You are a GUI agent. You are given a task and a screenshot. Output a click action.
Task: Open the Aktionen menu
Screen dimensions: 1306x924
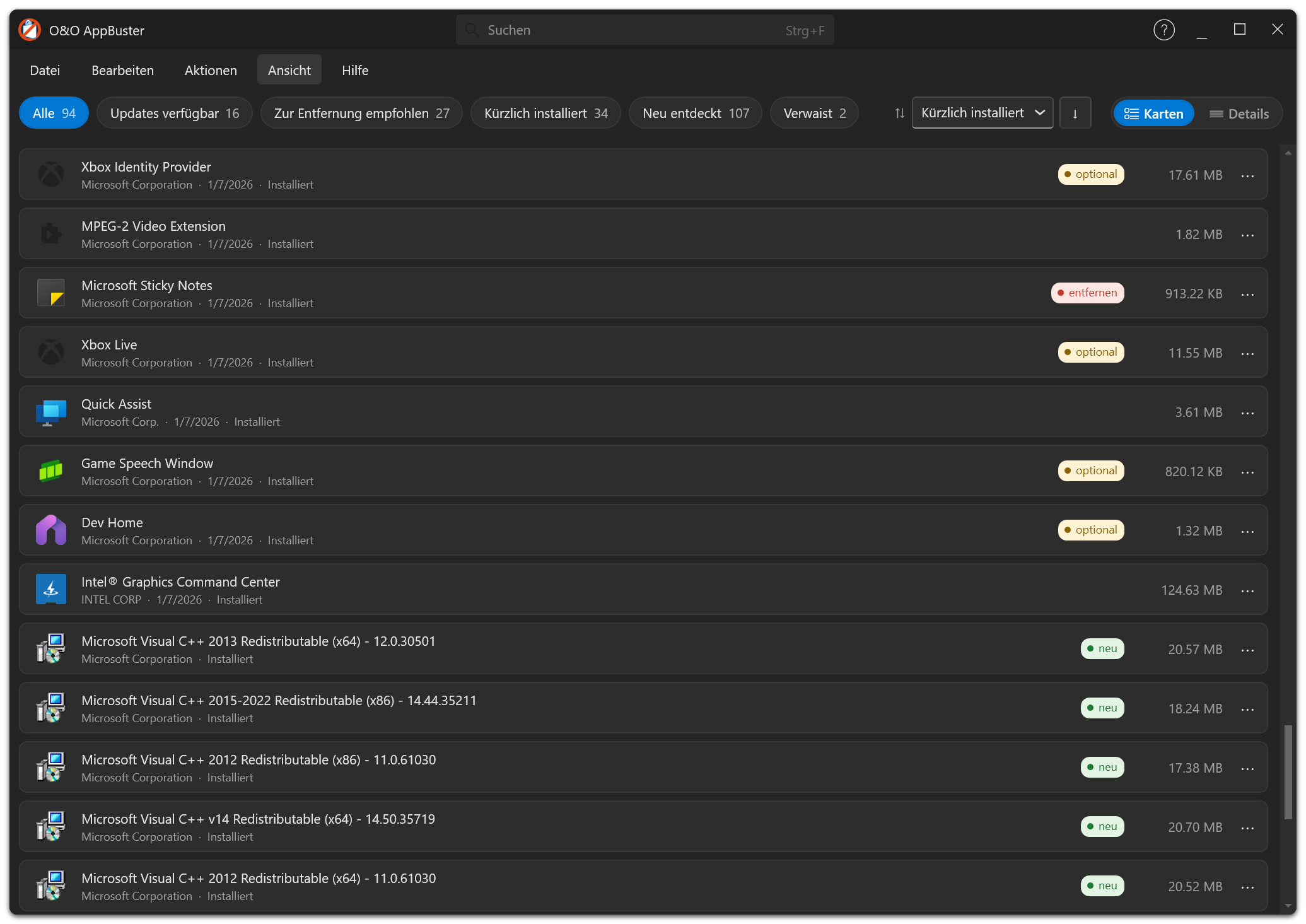[211, 70]
